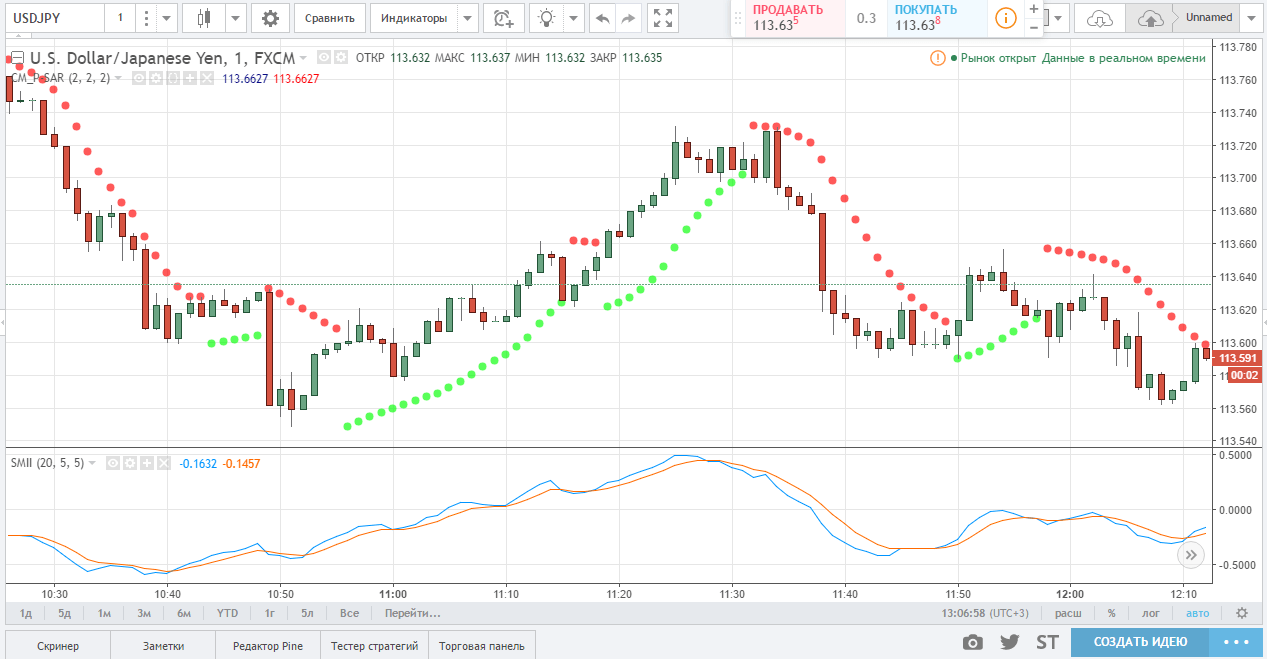Viewport: 1267px width, 659px height.
Task: Click the undo arrow in the toolbar
Action: point(602,18)
